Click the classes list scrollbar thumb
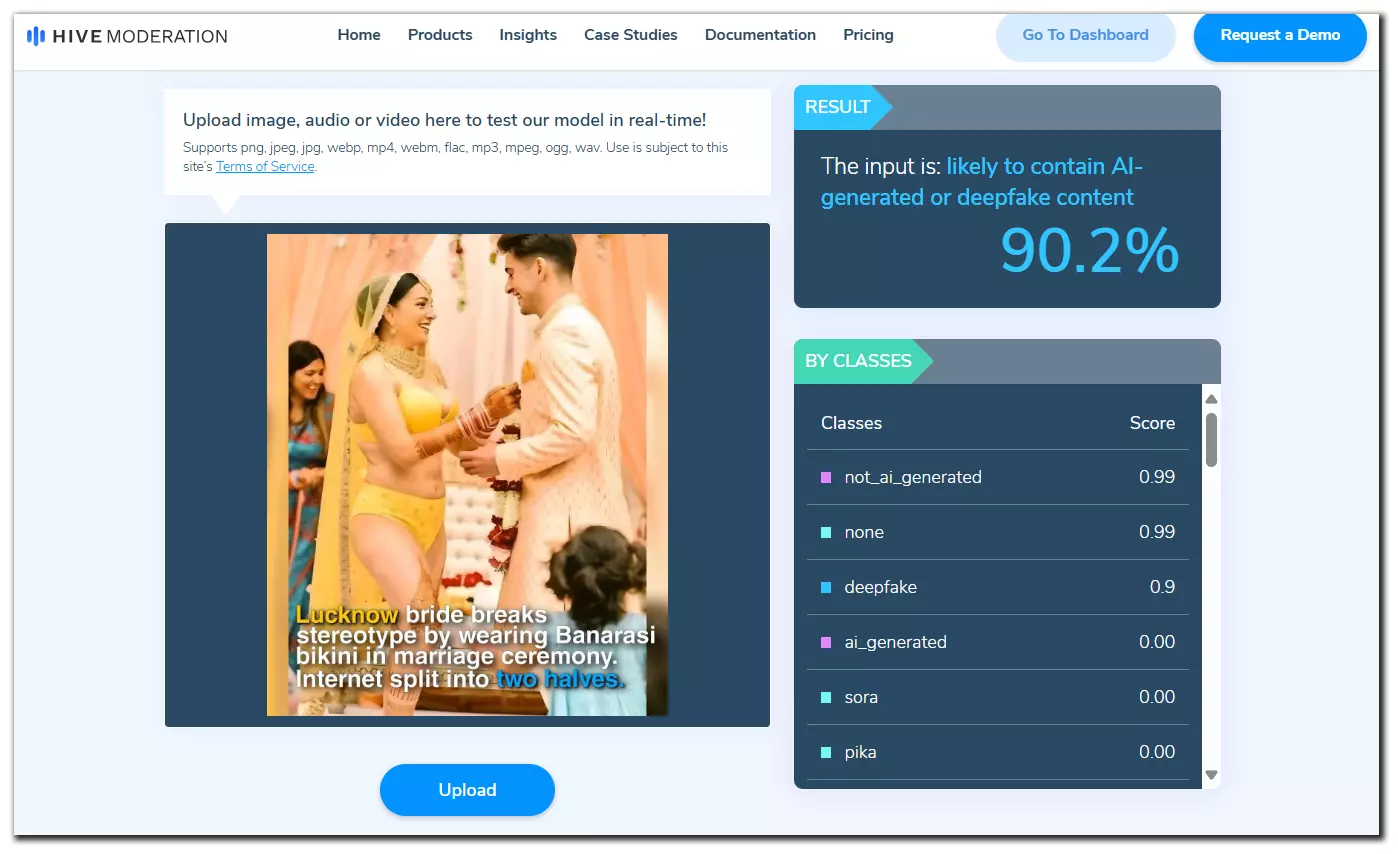The width and height of the screenshot is (1398, 854). (1211, 440)
